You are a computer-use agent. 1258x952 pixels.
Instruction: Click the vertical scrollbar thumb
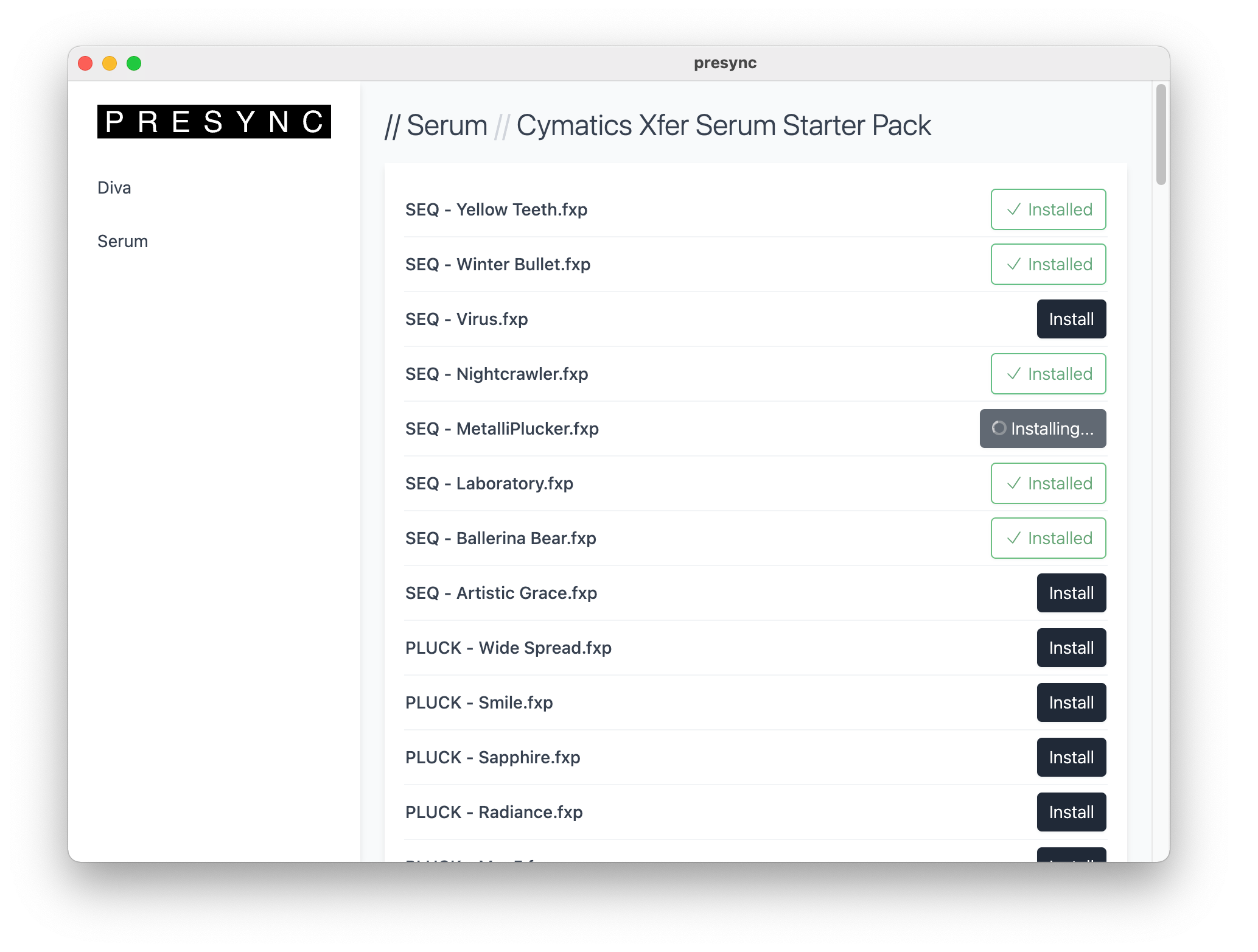point(1161,134)
